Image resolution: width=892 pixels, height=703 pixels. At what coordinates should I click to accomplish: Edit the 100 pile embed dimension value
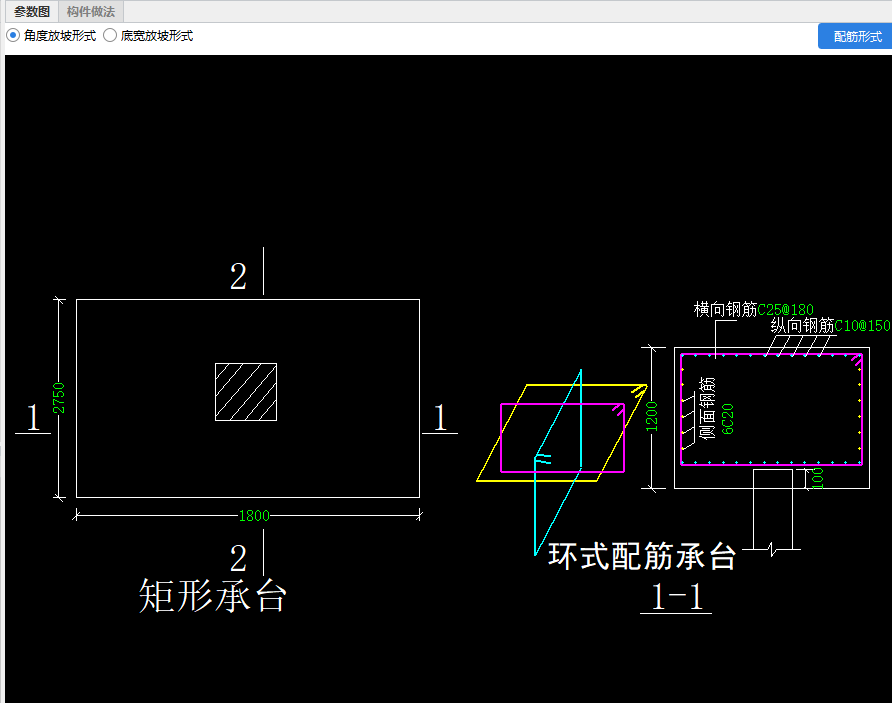pos(817,478)
